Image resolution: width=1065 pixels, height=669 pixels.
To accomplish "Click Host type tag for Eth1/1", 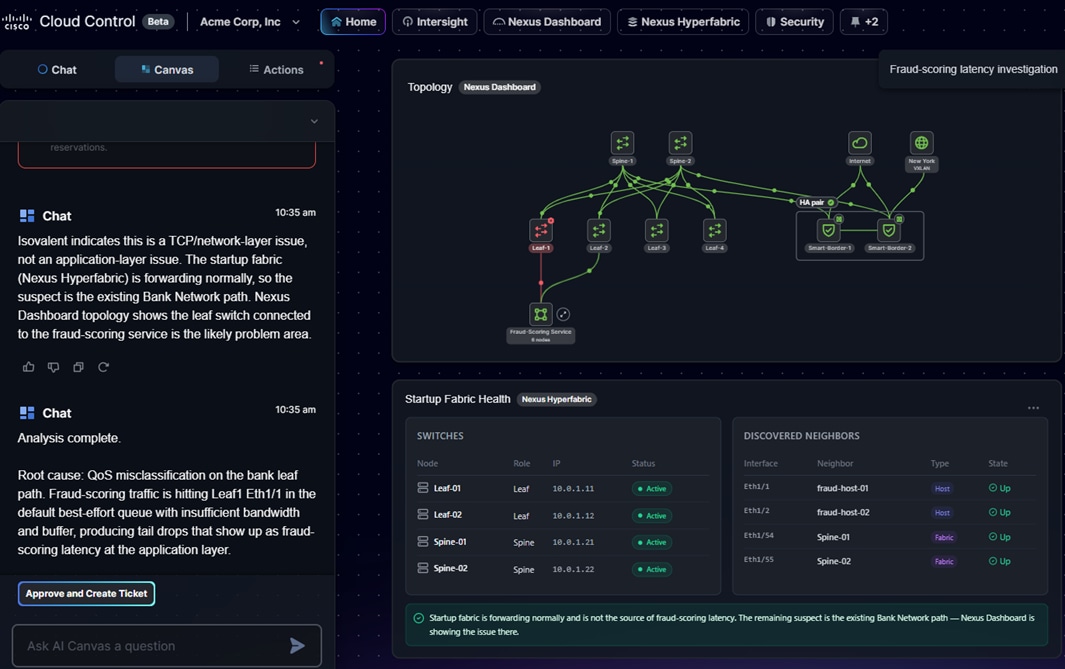I will [942, 488].
